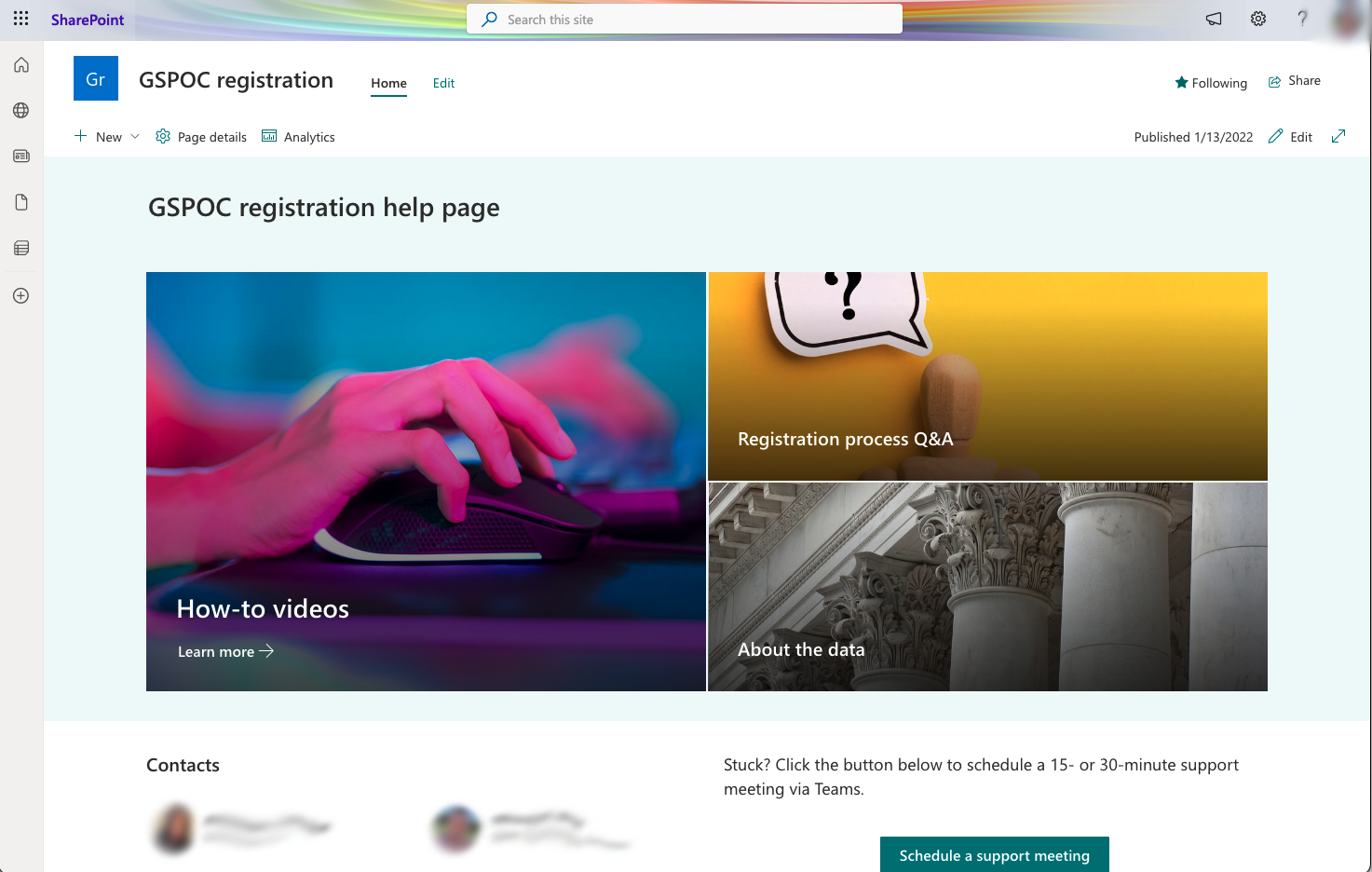Image resolution: width=1372 pixels, height=872 pixels.
Task: Click the megaphone feedback icon
Action: (x=1213, y=19)
